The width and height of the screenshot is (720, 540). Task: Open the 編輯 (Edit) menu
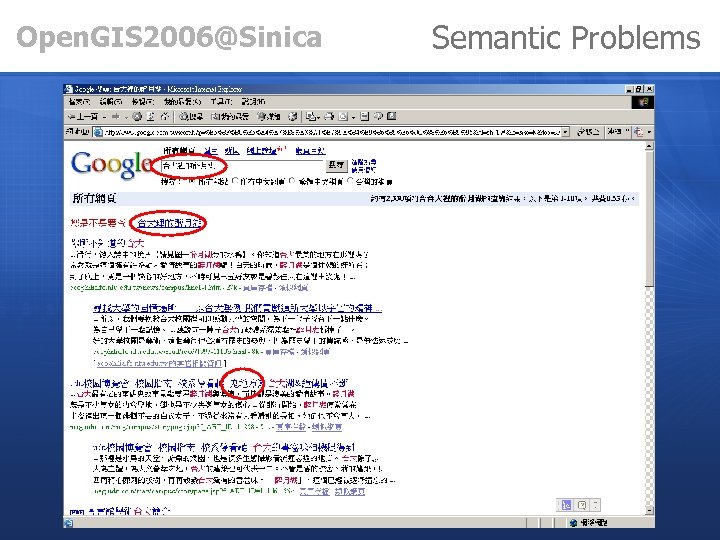click(x=110, y=101)
